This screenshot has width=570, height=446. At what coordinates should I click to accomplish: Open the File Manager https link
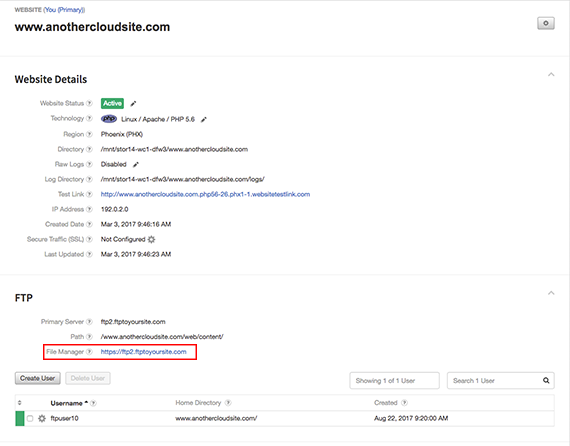tap(144, 352)
